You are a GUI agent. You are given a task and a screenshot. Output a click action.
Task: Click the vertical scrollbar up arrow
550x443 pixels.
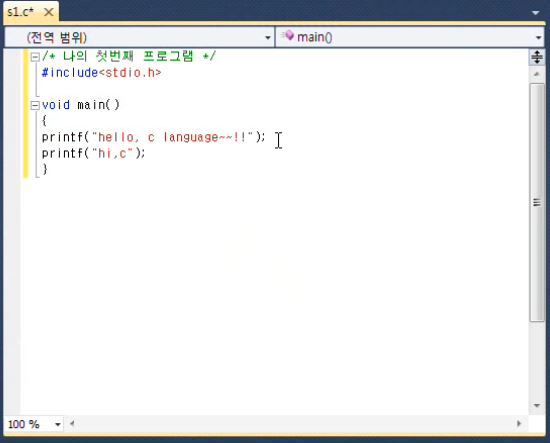[x=537, y=74]
